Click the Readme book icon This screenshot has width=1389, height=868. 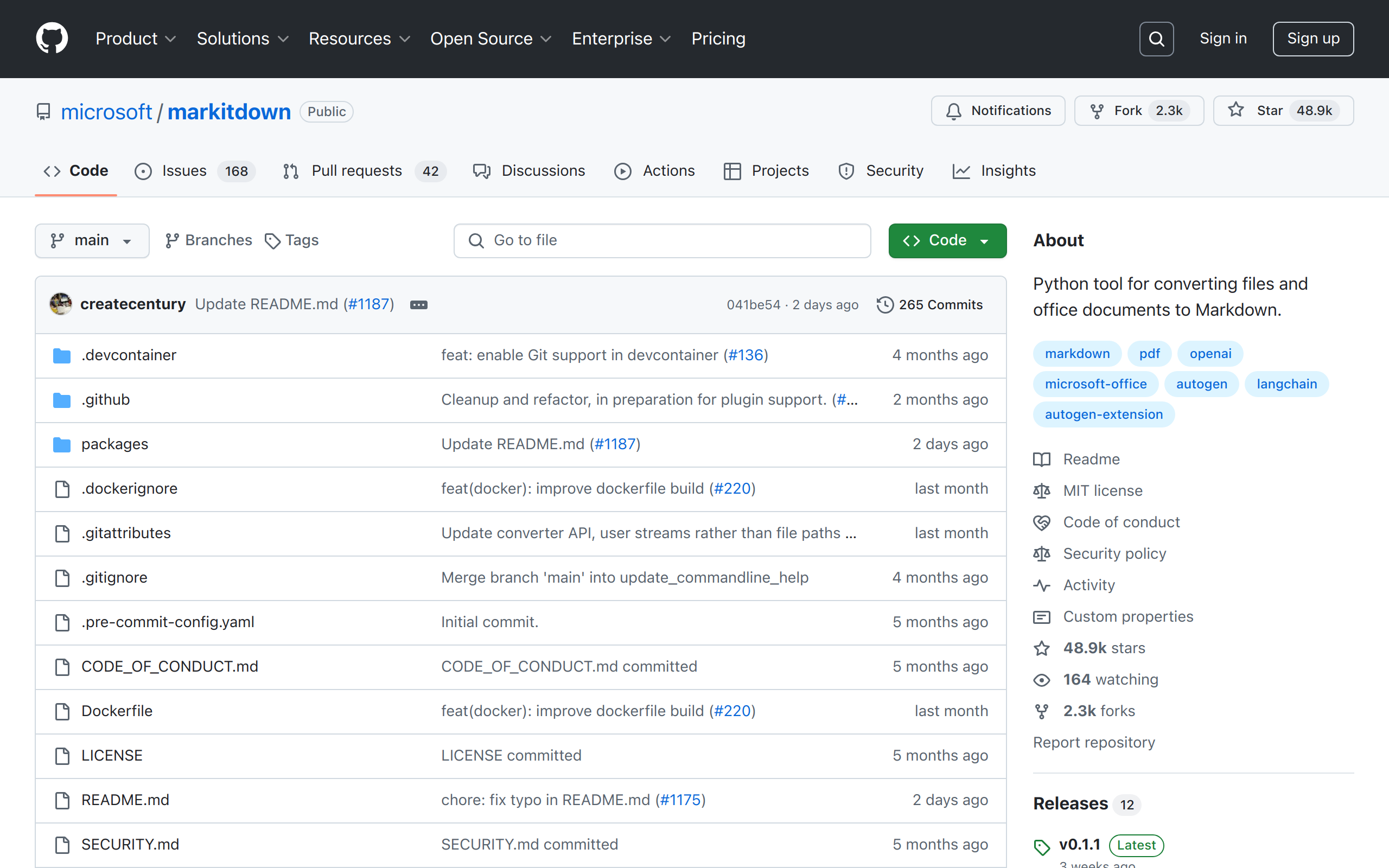(1042, 459)
